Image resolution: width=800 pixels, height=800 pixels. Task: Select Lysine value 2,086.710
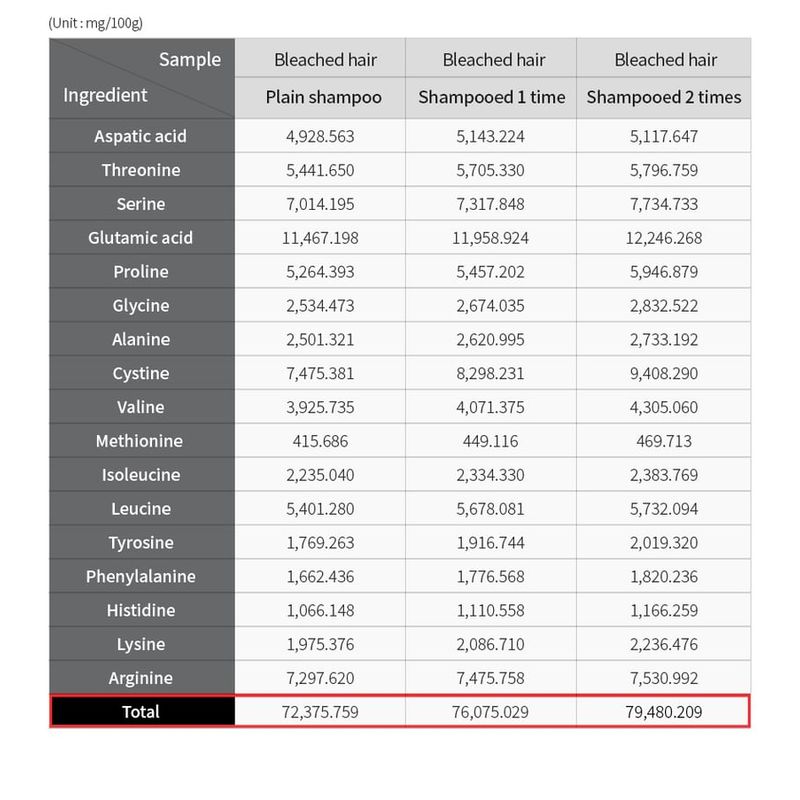(x=491, y=644)
